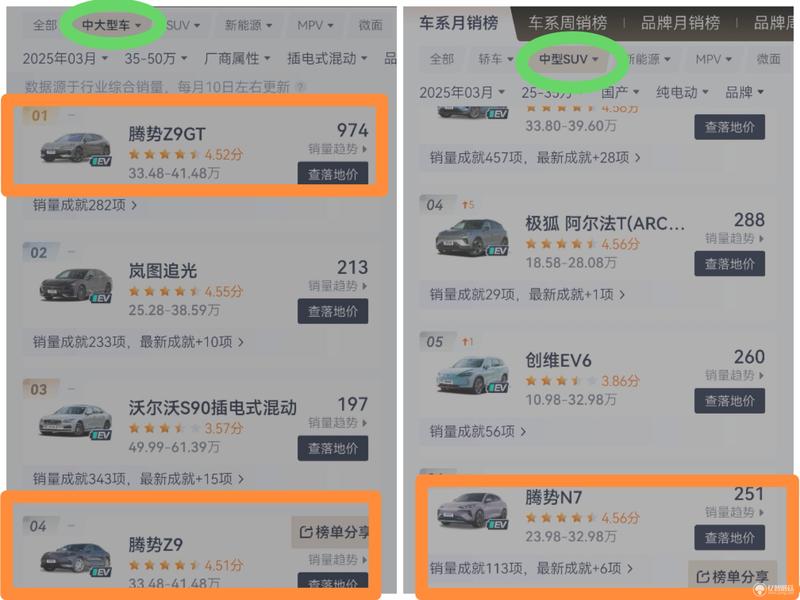Expand the 插电式混动 energy type filter
800x600 pixels.
[327, 59]
